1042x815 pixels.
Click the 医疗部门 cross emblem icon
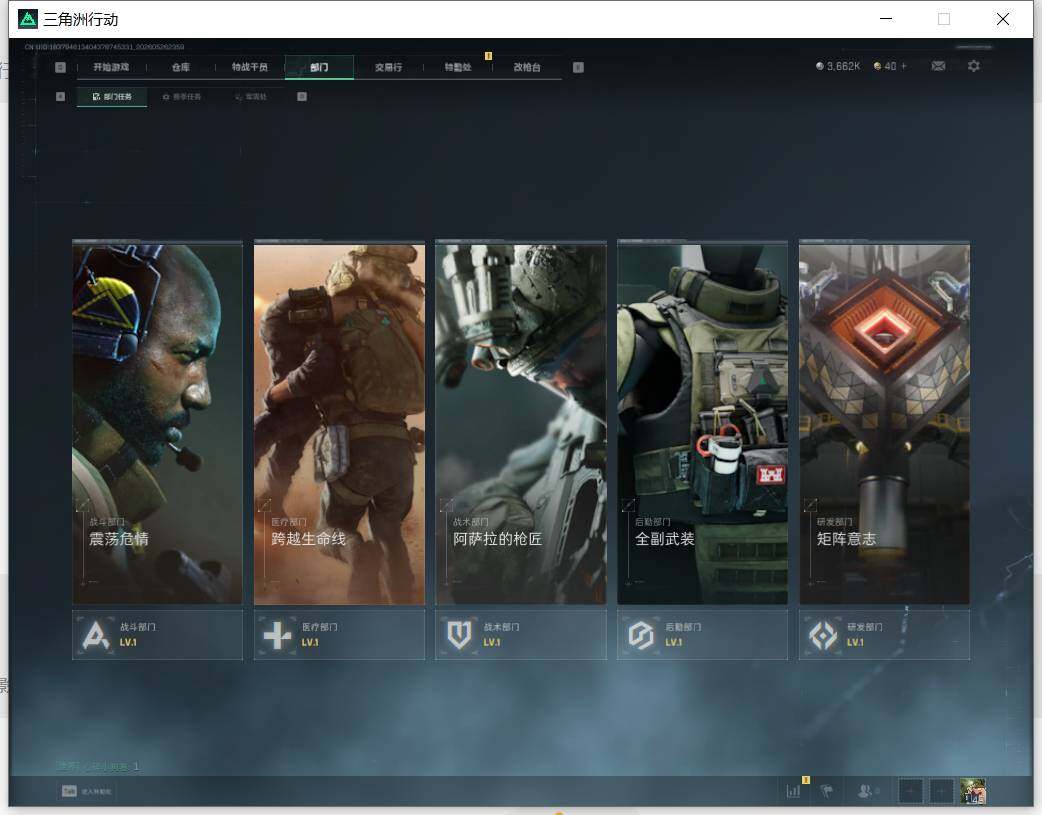(277, 636)
